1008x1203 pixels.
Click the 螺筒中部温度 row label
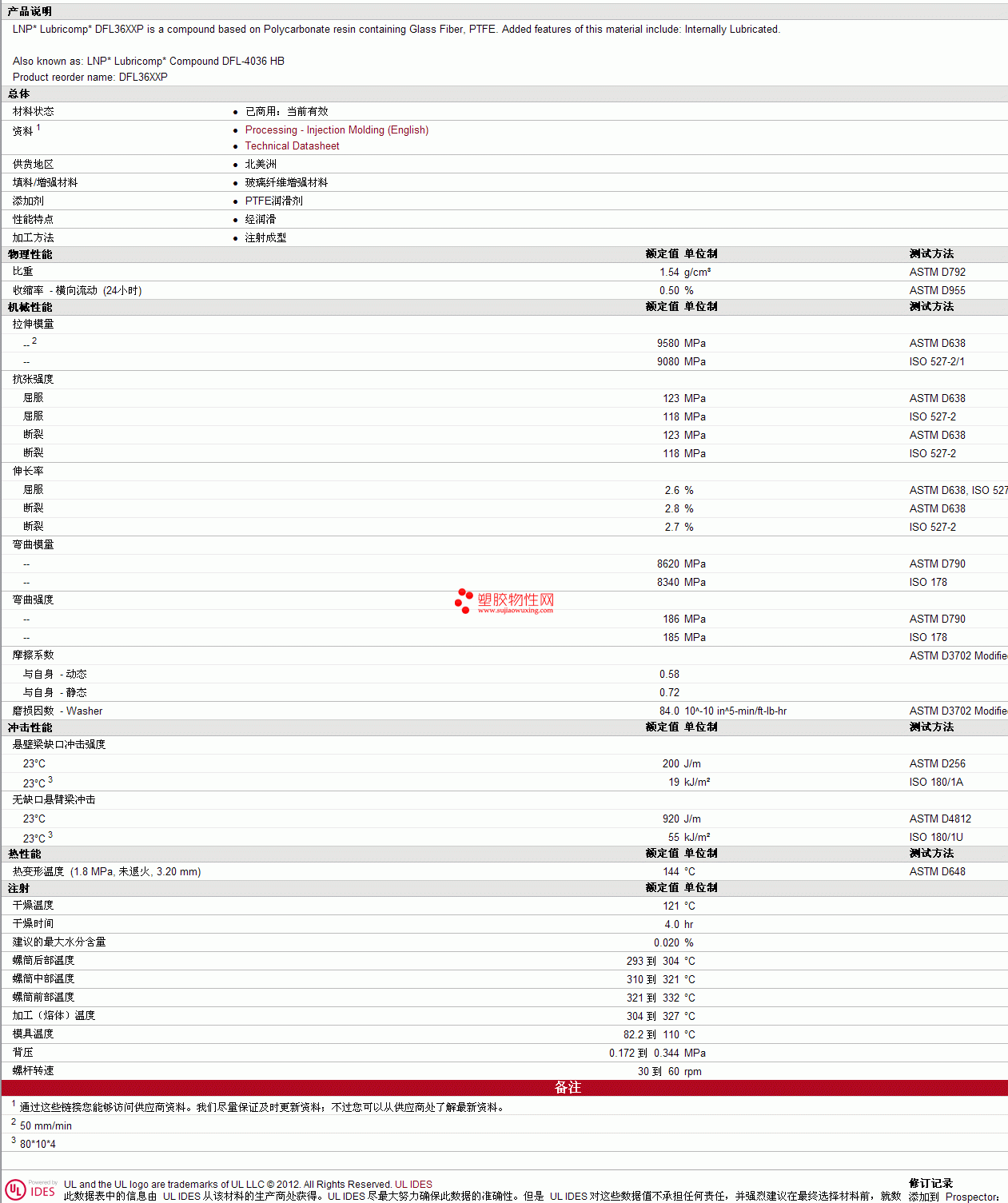(43, 979)
